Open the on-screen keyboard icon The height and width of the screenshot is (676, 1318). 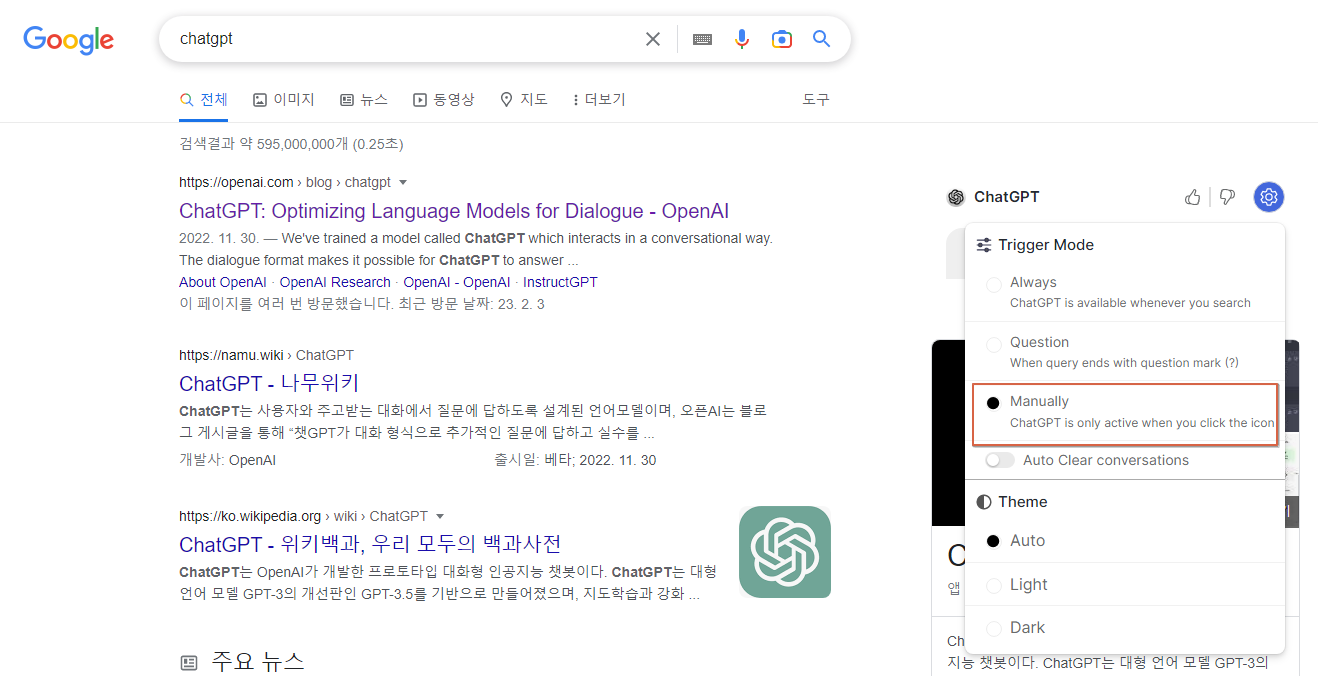(x=702, y=39)
